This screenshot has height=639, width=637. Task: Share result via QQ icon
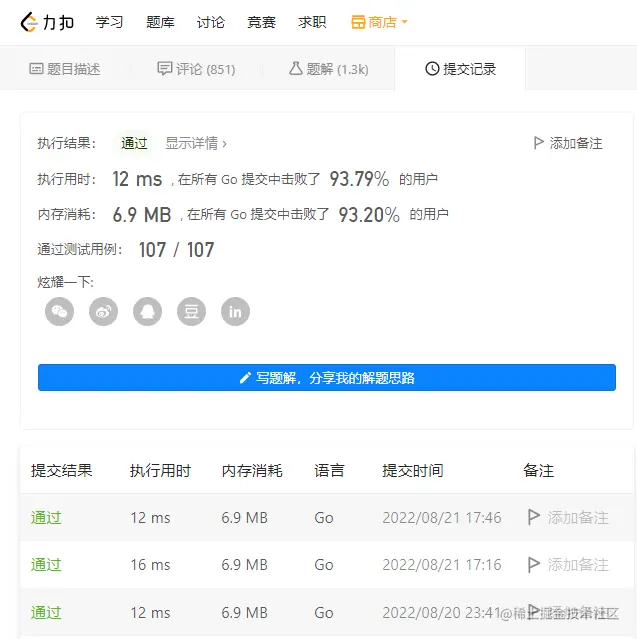pyautogui.click(x=148, y=312)
